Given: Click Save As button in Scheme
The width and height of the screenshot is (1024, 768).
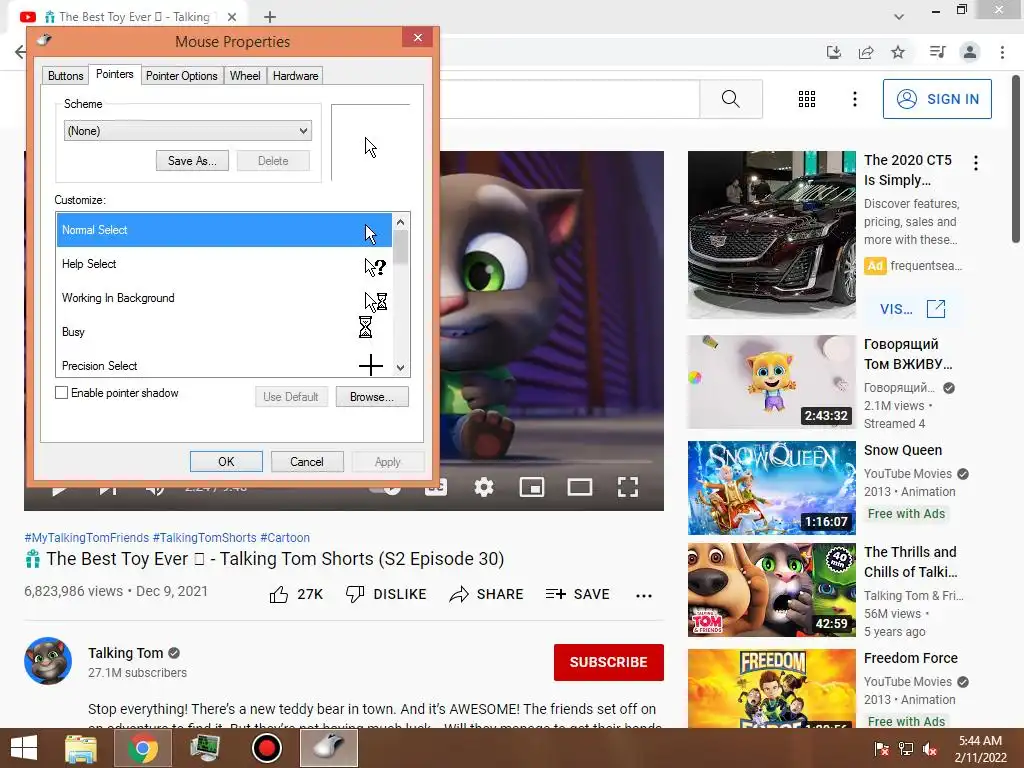Looking at the screenshot, I should pos(192,161).
